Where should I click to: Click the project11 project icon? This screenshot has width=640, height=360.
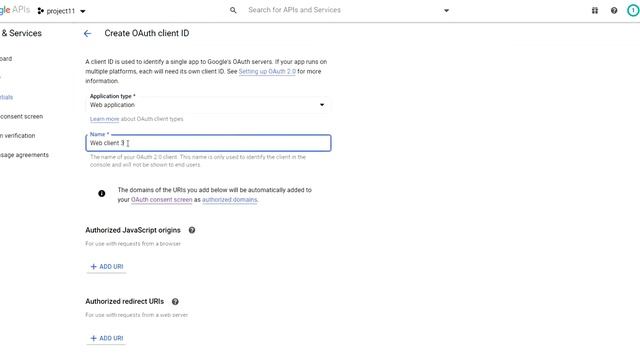(x=40, y=11)
